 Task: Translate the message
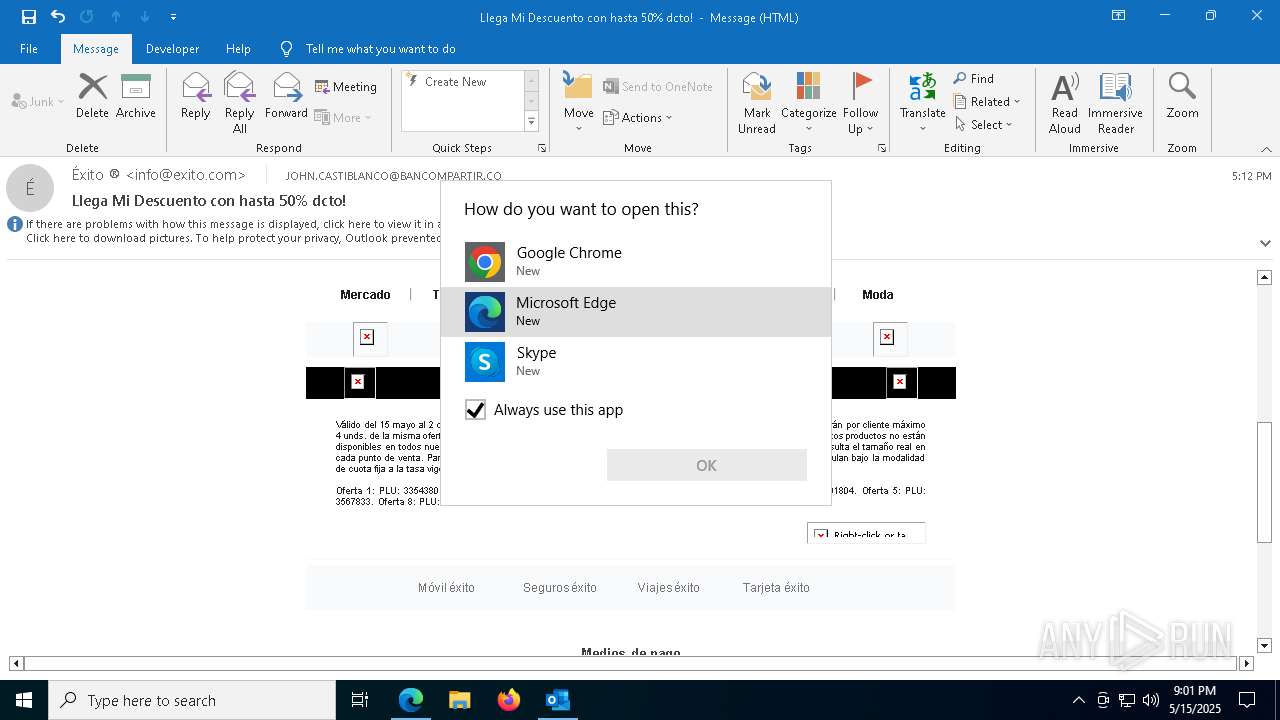(x=922, y=102)
